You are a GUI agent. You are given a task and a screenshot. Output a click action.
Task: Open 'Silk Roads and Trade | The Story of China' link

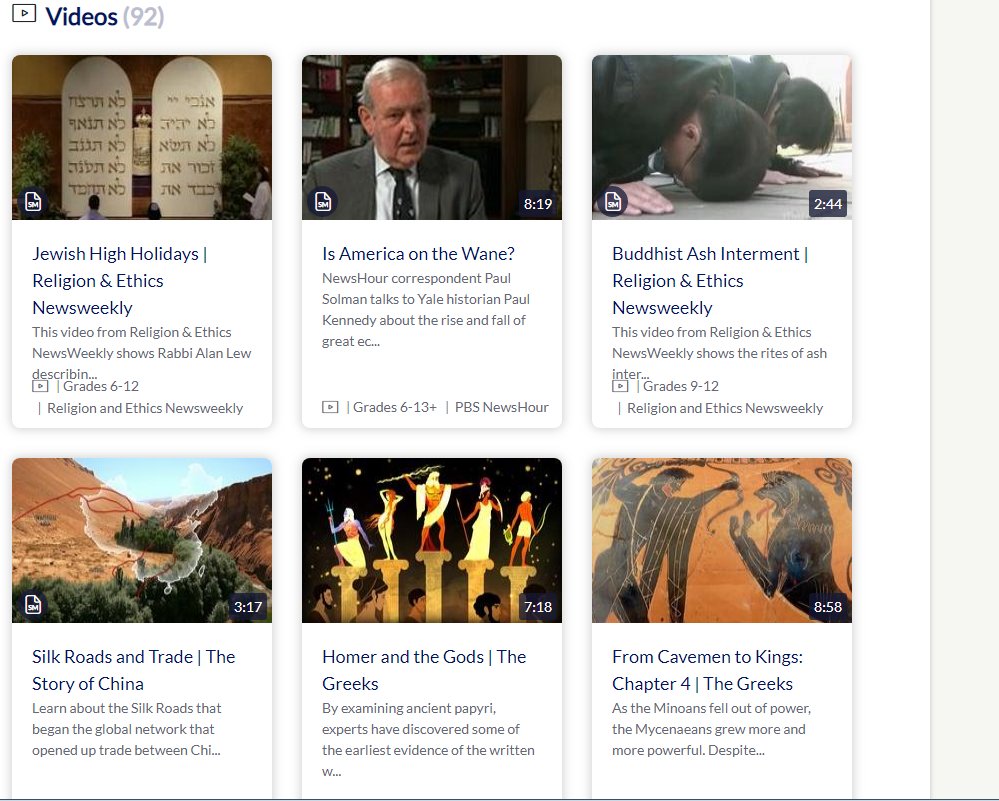[x=134, y=670]
